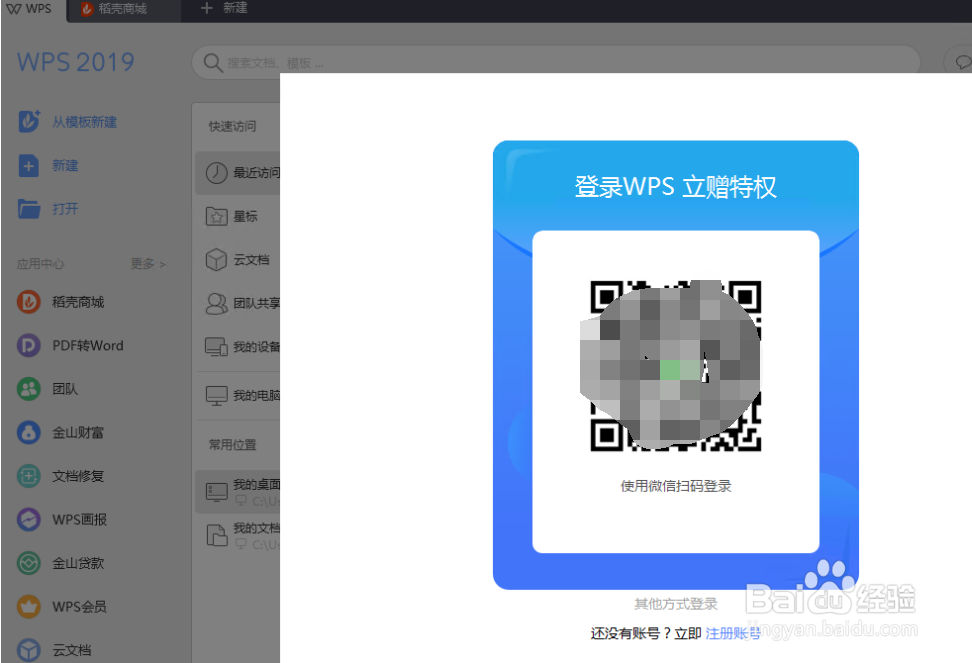This screenshot has height=663, width=972.
Task: Launch the 文档修复 icon
Action: pos(29,476)
